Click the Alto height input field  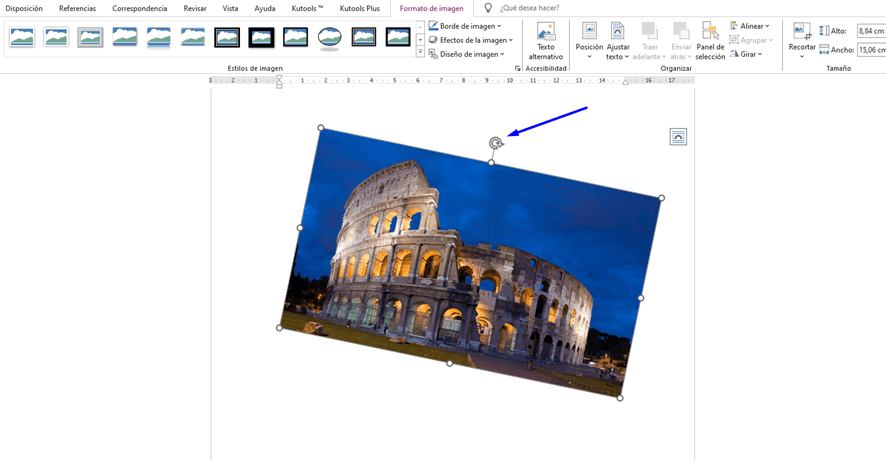[x=870, y=31]
